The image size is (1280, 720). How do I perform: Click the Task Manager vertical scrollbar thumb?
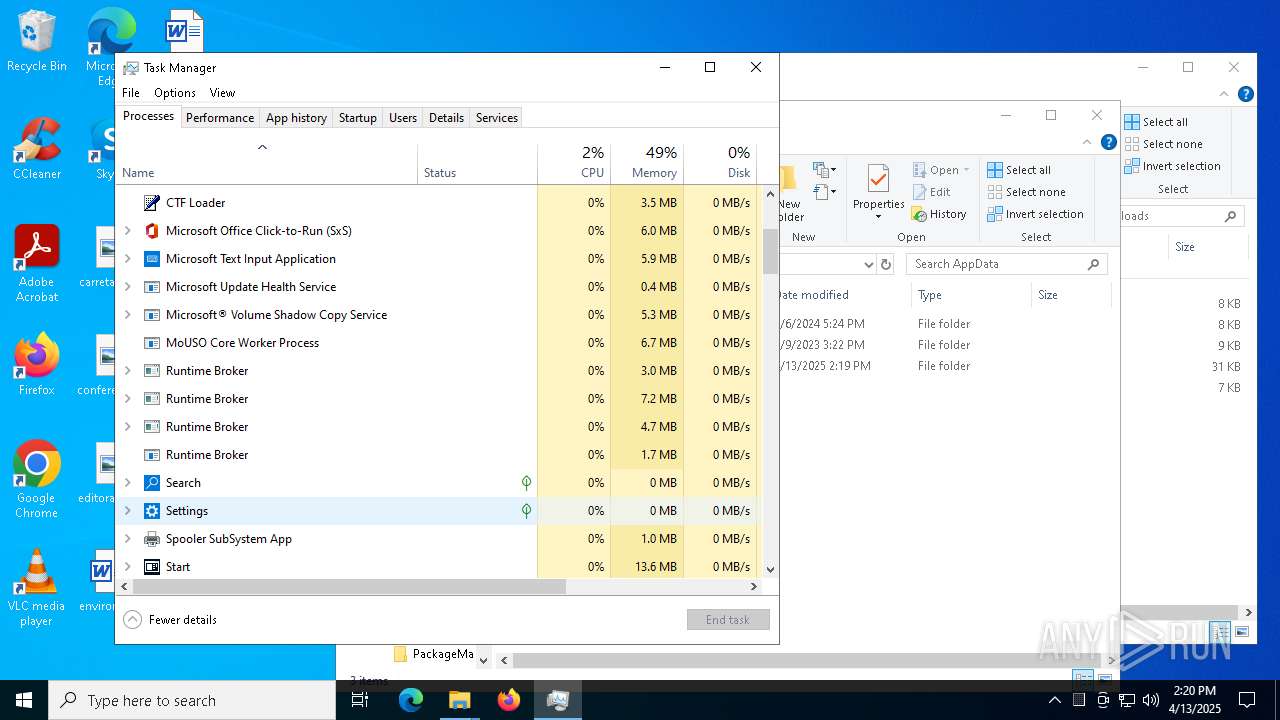click(x=770, y=251)
